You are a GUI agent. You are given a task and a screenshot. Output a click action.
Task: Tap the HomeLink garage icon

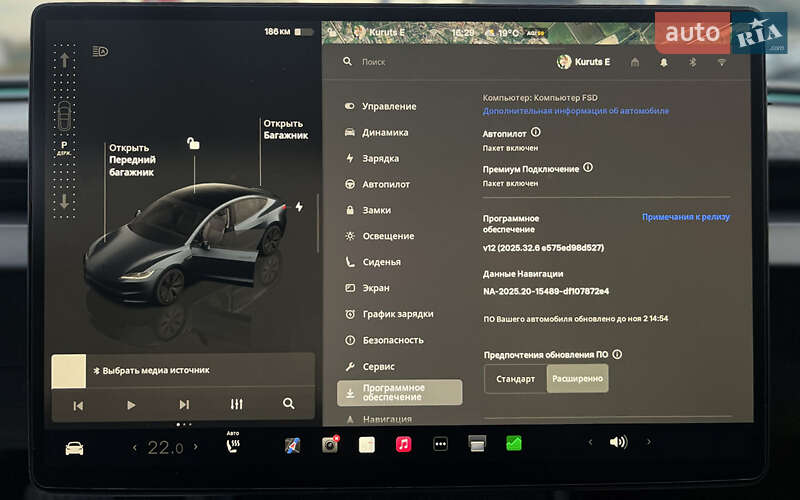(635, 62)
